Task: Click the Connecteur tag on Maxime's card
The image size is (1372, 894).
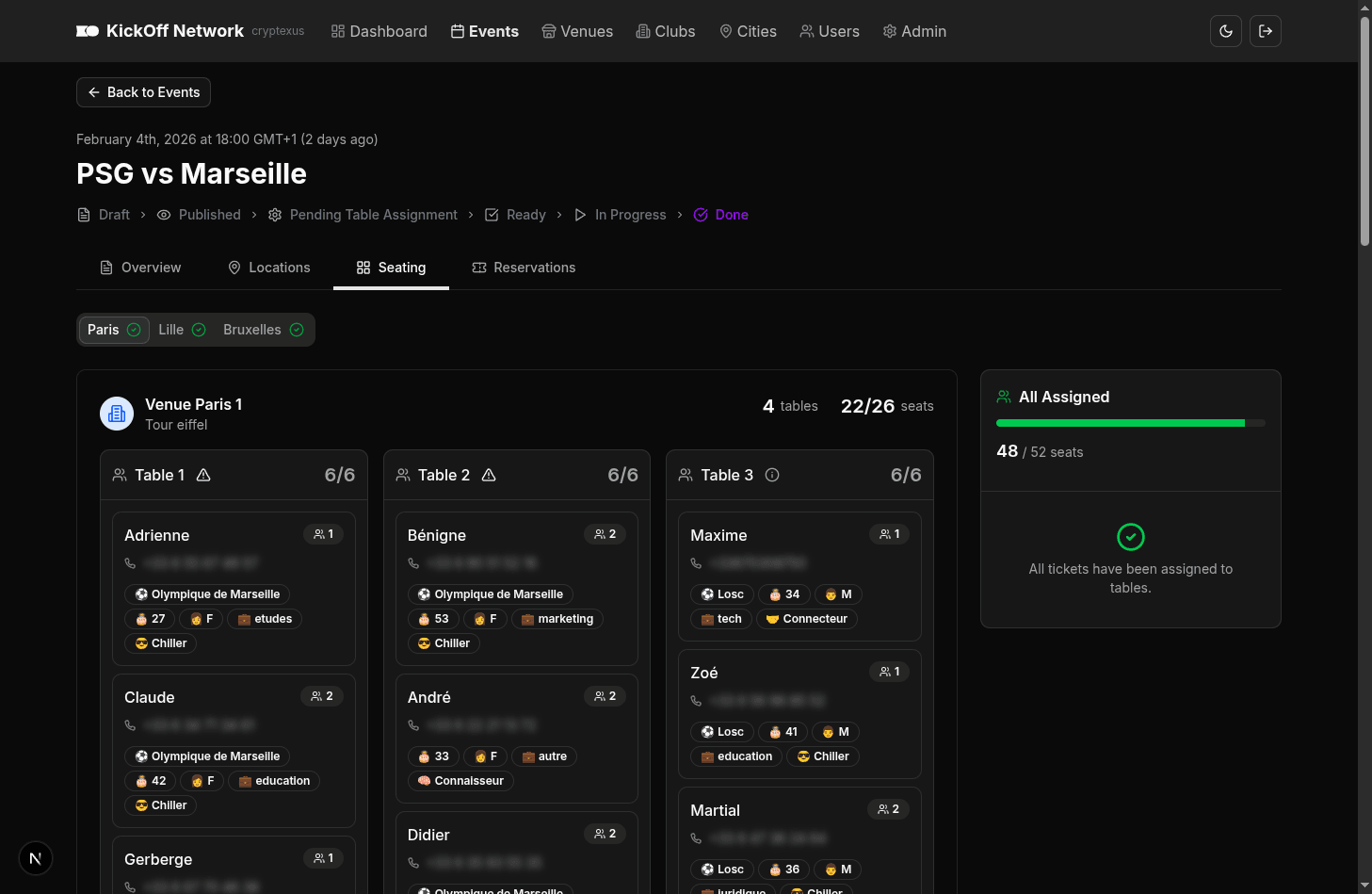Action: click(x=807, y=619)
